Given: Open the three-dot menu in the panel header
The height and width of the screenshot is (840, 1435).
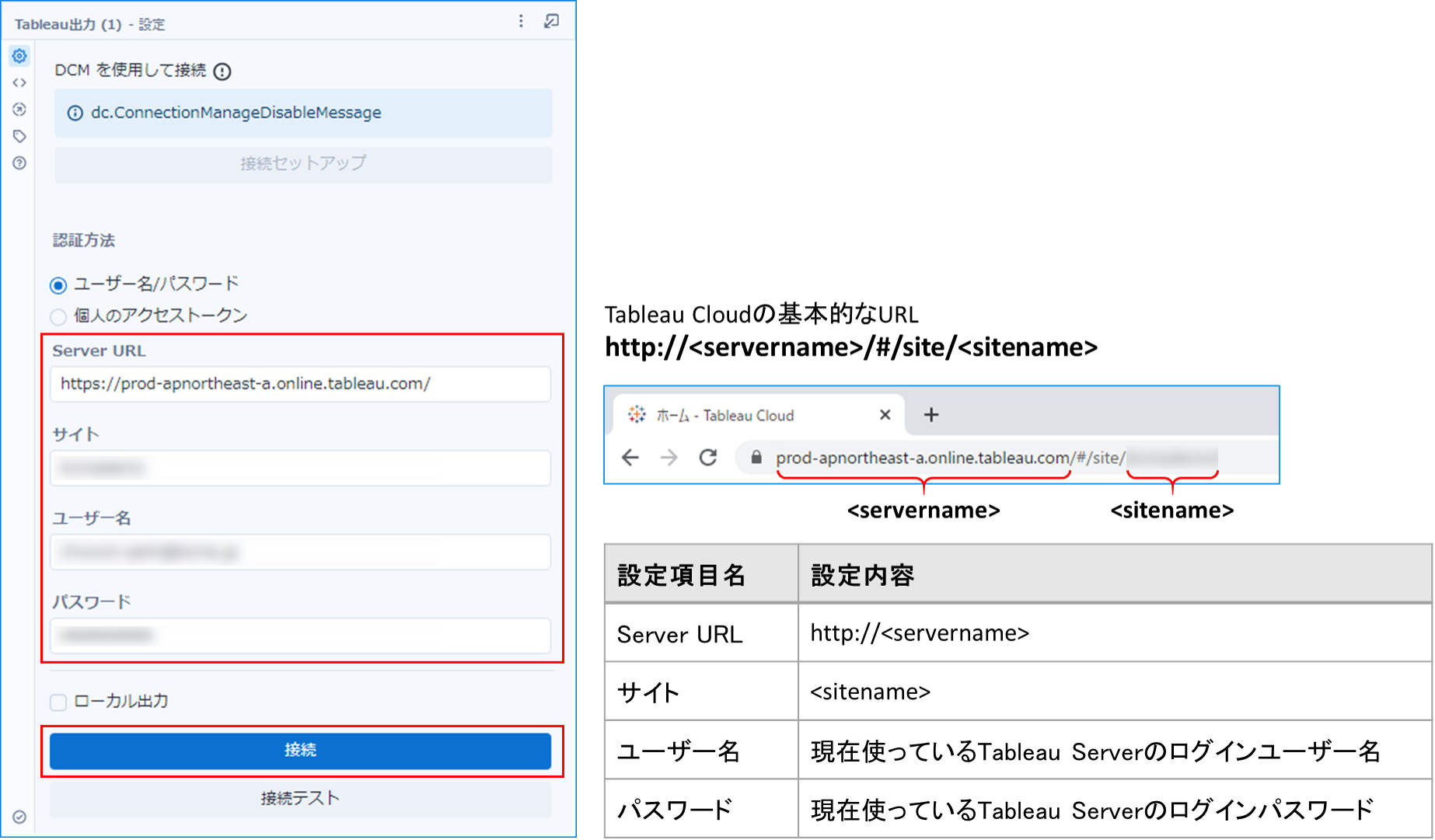Looking at the screenshot, I should 521,21.
